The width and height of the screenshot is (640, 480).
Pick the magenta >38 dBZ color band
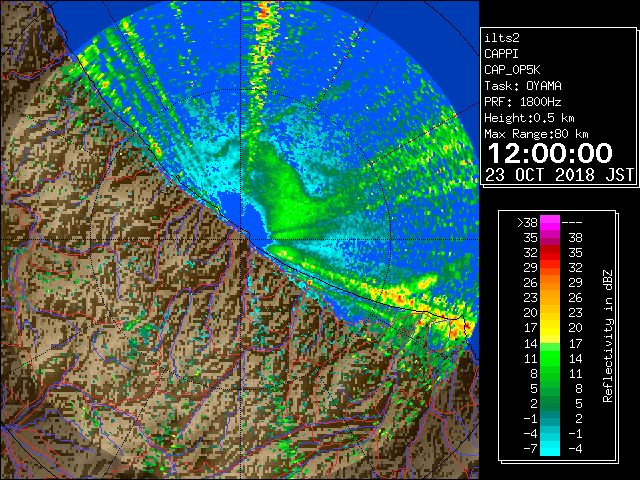click(x=550, y=223)
